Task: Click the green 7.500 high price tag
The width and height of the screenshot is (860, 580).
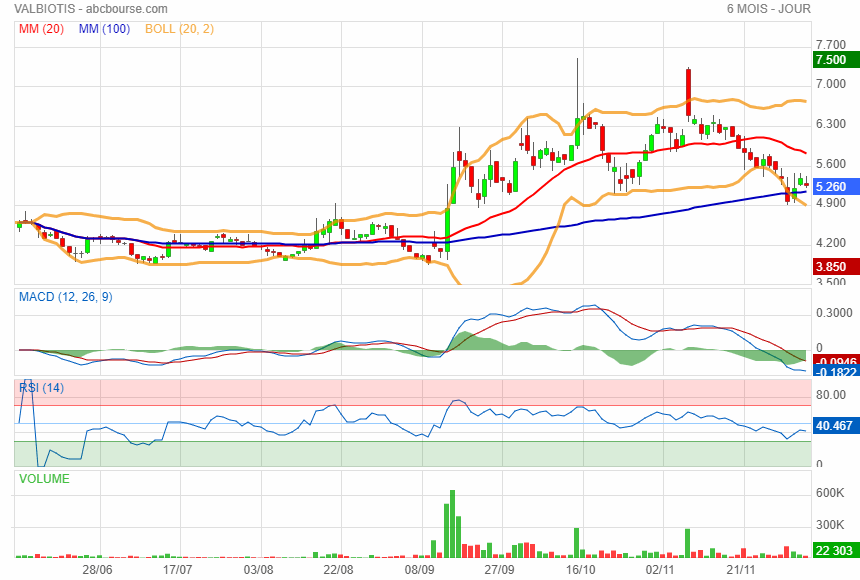Action: [836, 60]
